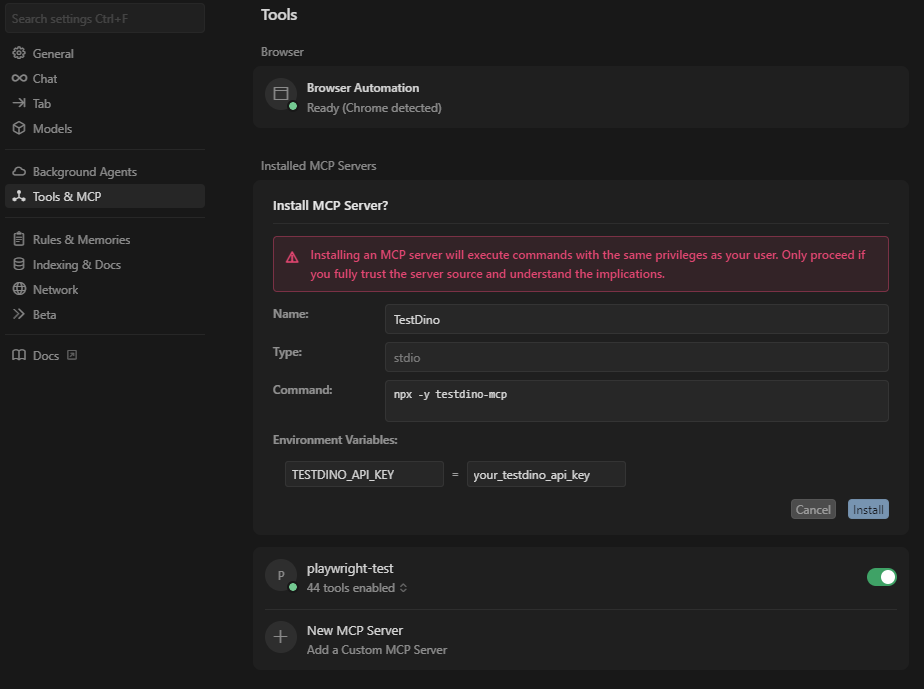This screenshot has height=689, width=924.
Task: Click the Search settings field
Action: pos(105,18)
